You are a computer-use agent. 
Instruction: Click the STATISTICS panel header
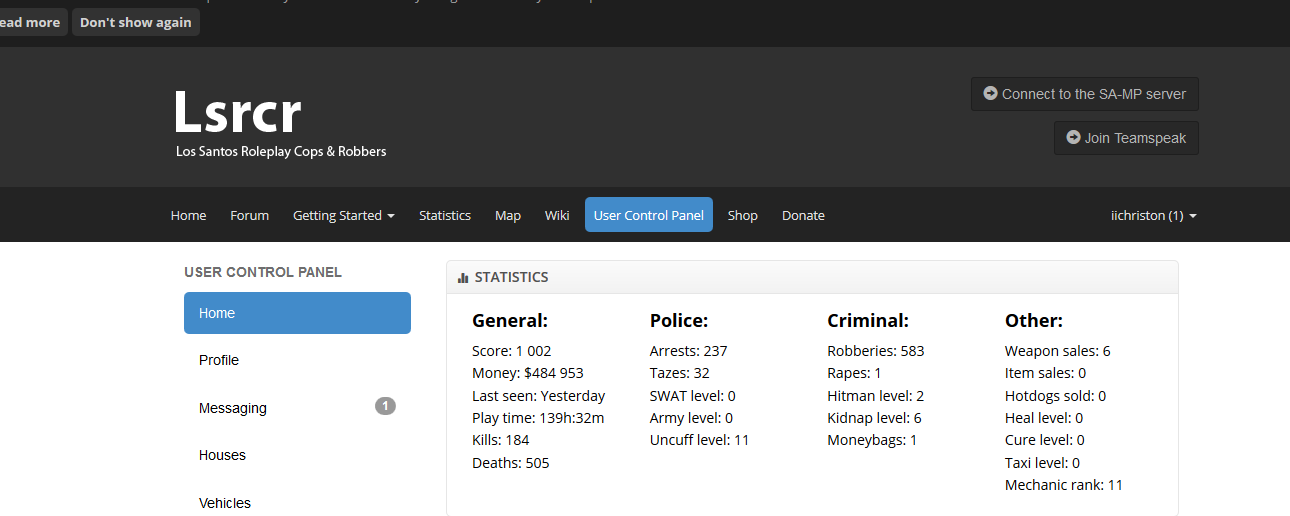click(x=812, y=277)
